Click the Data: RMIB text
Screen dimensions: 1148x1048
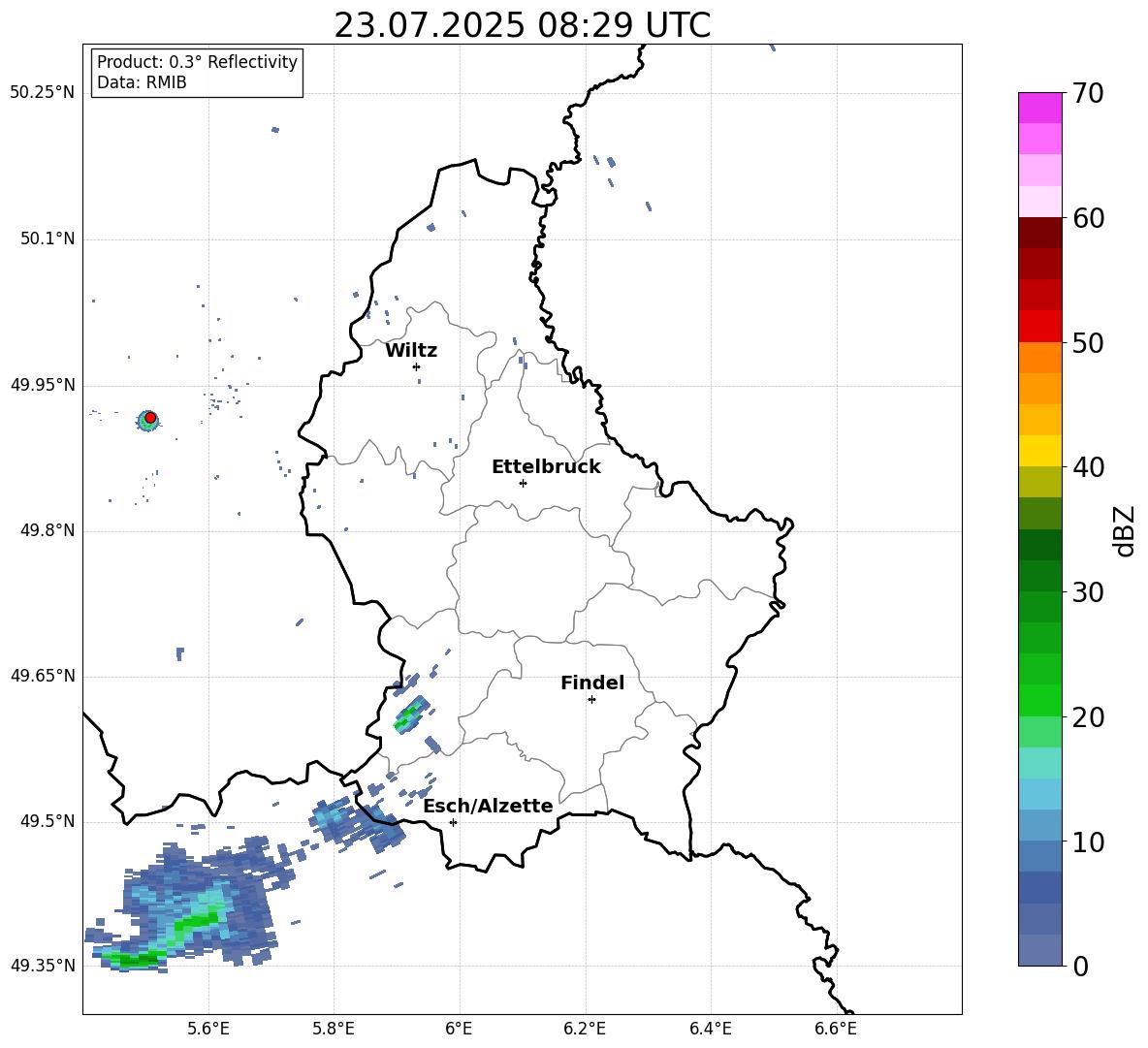142,82
